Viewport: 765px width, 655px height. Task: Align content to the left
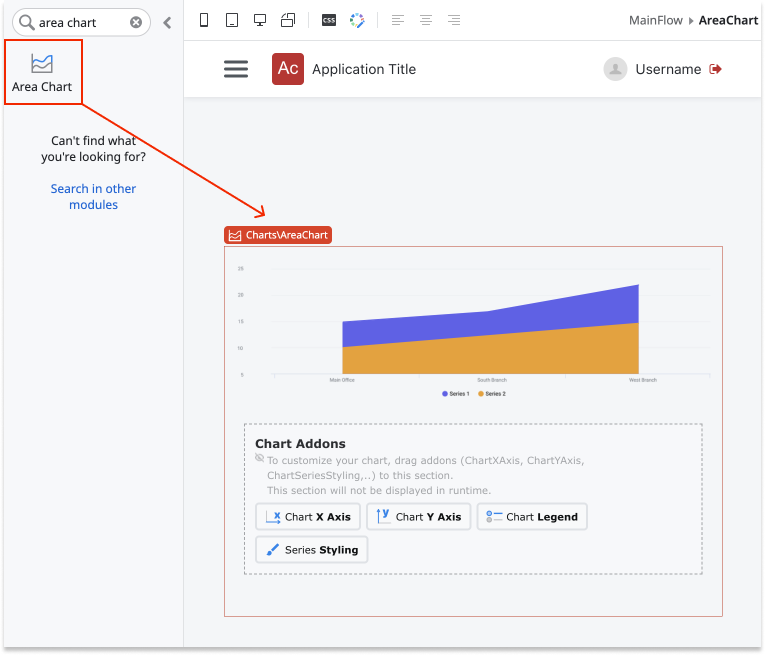tap(398, 20)
